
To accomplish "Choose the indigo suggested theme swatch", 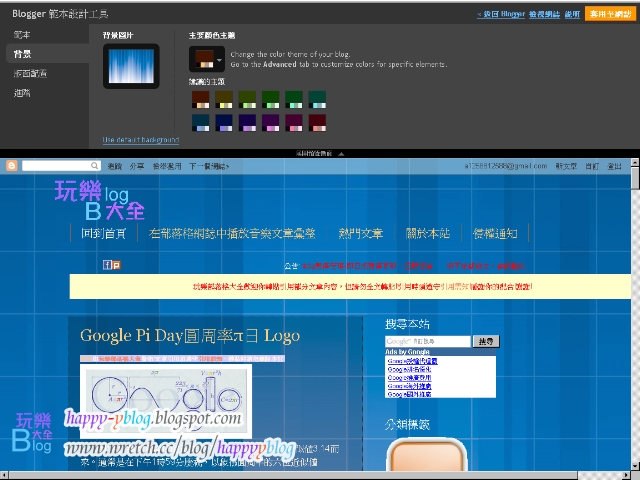I will [247, 123].
